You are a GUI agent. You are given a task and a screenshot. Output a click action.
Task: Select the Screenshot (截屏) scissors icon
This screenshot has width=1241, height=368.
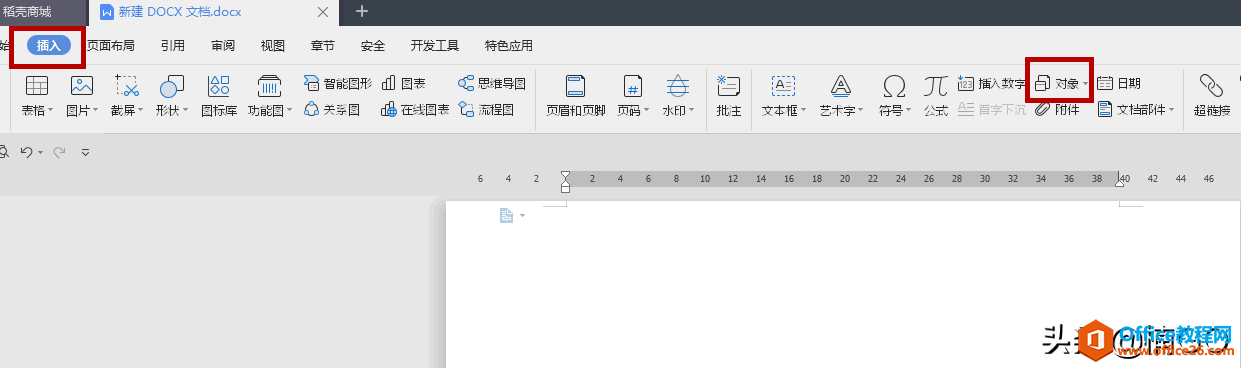[126, 87]
